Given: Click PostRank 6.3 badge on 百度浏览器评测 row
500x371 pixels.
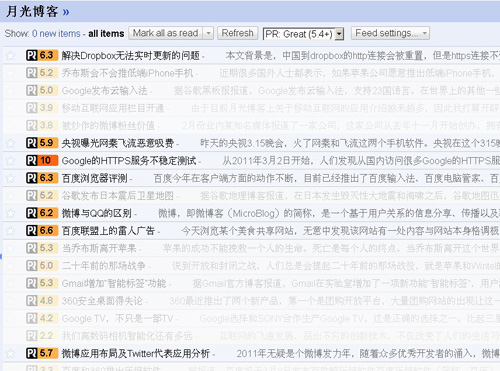Looking at the screenshot, I should (x=42, y=178).
